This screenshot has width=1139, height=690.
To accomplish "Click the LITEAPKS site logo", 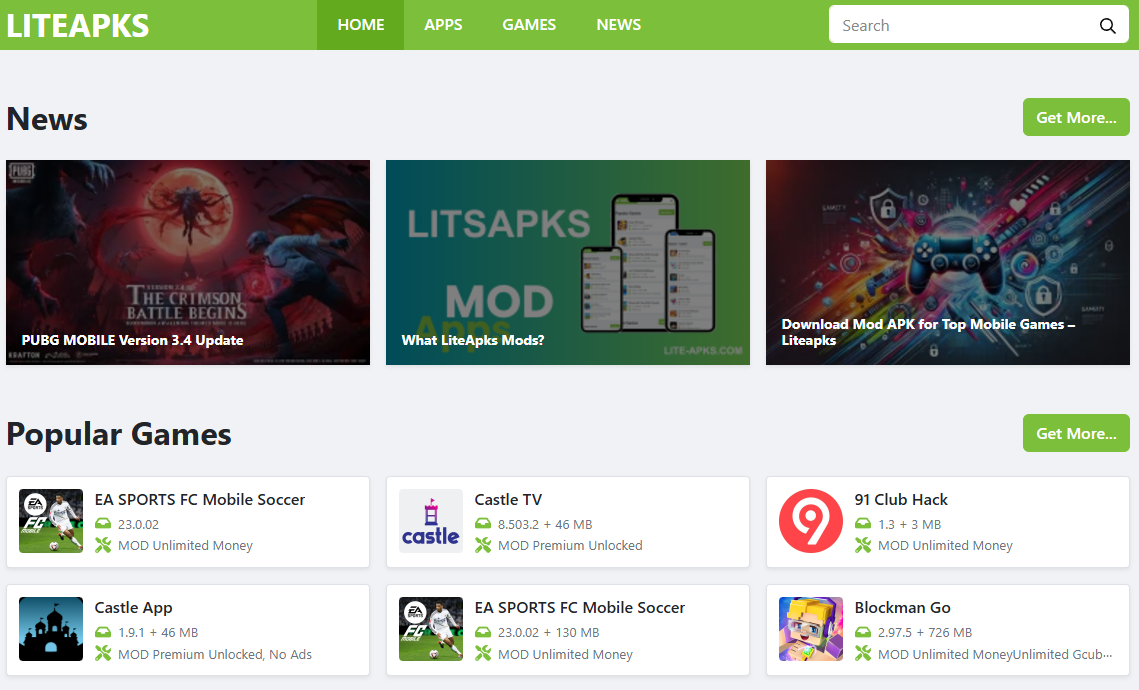I will (x=78, y=25).
